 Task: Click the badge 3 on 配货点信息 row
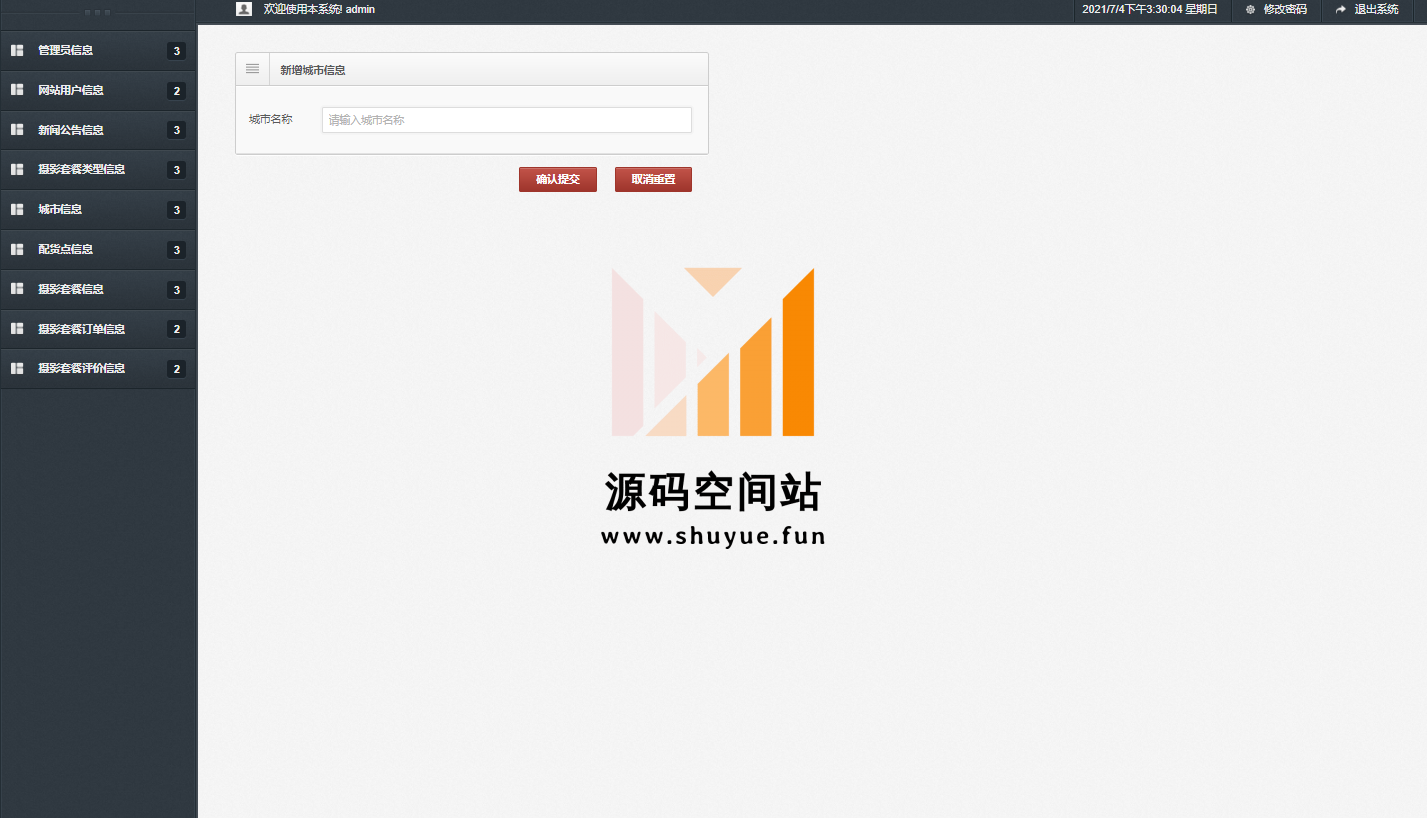point(176,250)
